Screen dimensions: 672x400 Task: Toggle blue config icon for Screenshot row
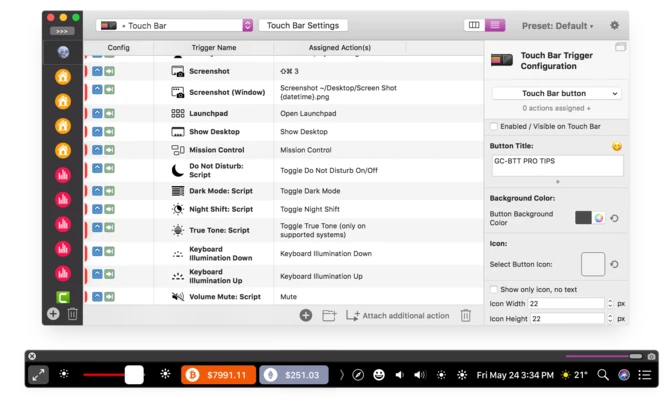pyautogui.click(x=97, y=71)
